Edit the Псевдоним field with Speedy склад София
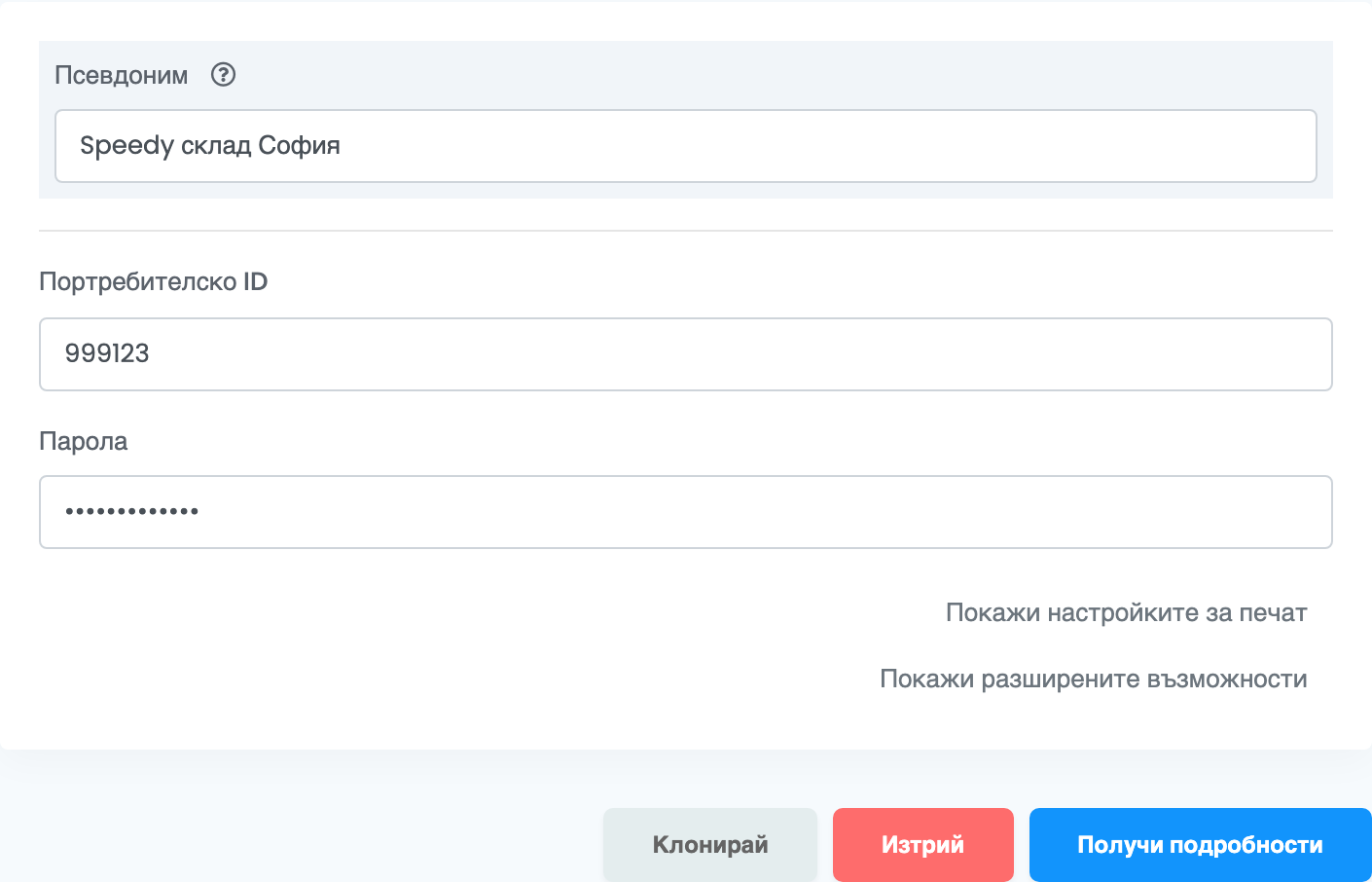This screenshot has width=1372, height=882. click(x=686, y=146)
